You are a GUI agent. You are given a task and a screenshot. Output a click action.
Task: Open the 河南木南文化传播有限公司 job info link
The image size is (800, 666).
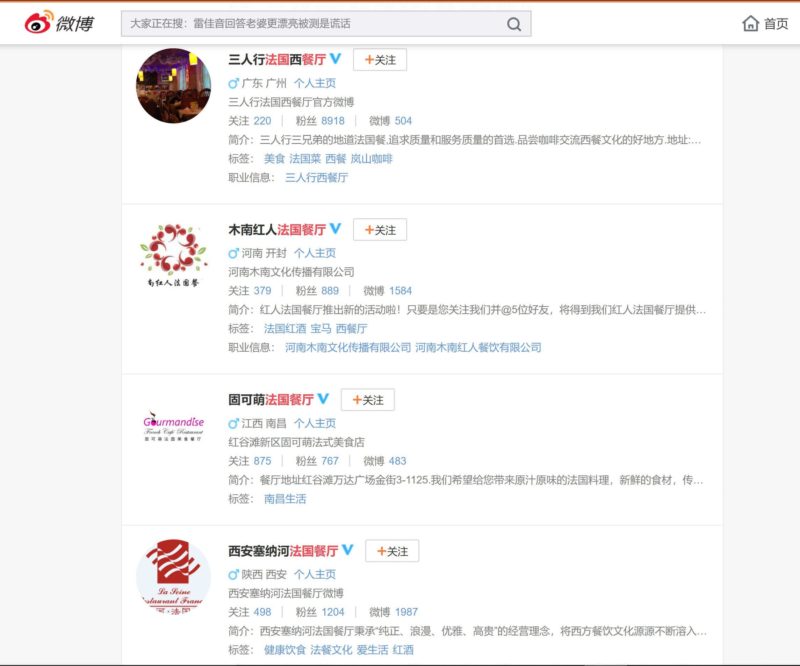click(x=348, y=348)
